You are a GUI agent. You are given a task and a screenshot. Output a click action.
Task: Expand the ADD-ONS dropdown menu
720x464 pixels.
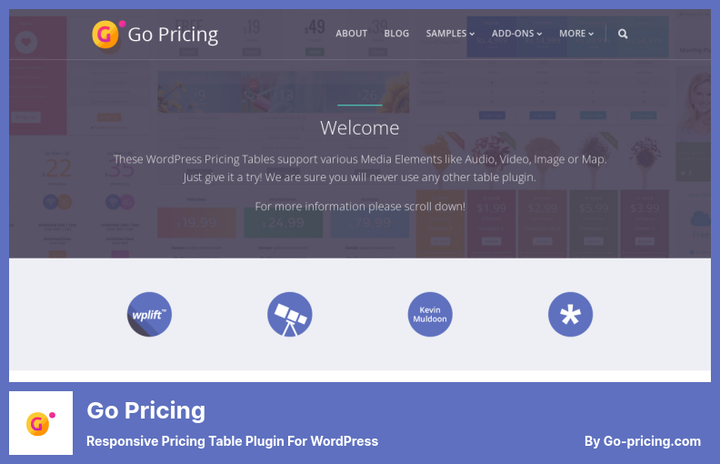(x=517, y=34)
